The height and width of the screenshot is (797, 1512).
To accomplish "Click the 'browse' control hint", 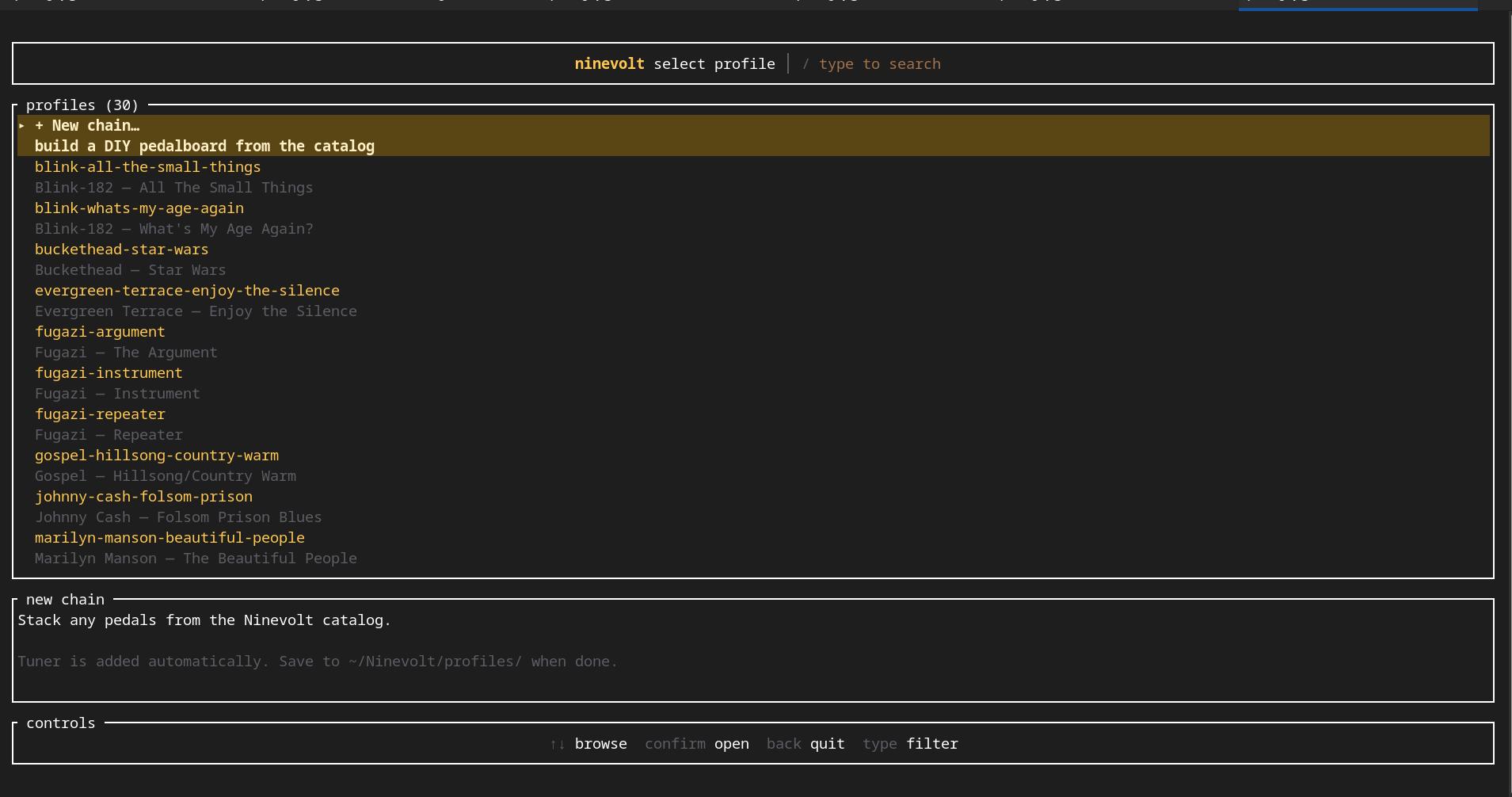I will coord(600,743).
